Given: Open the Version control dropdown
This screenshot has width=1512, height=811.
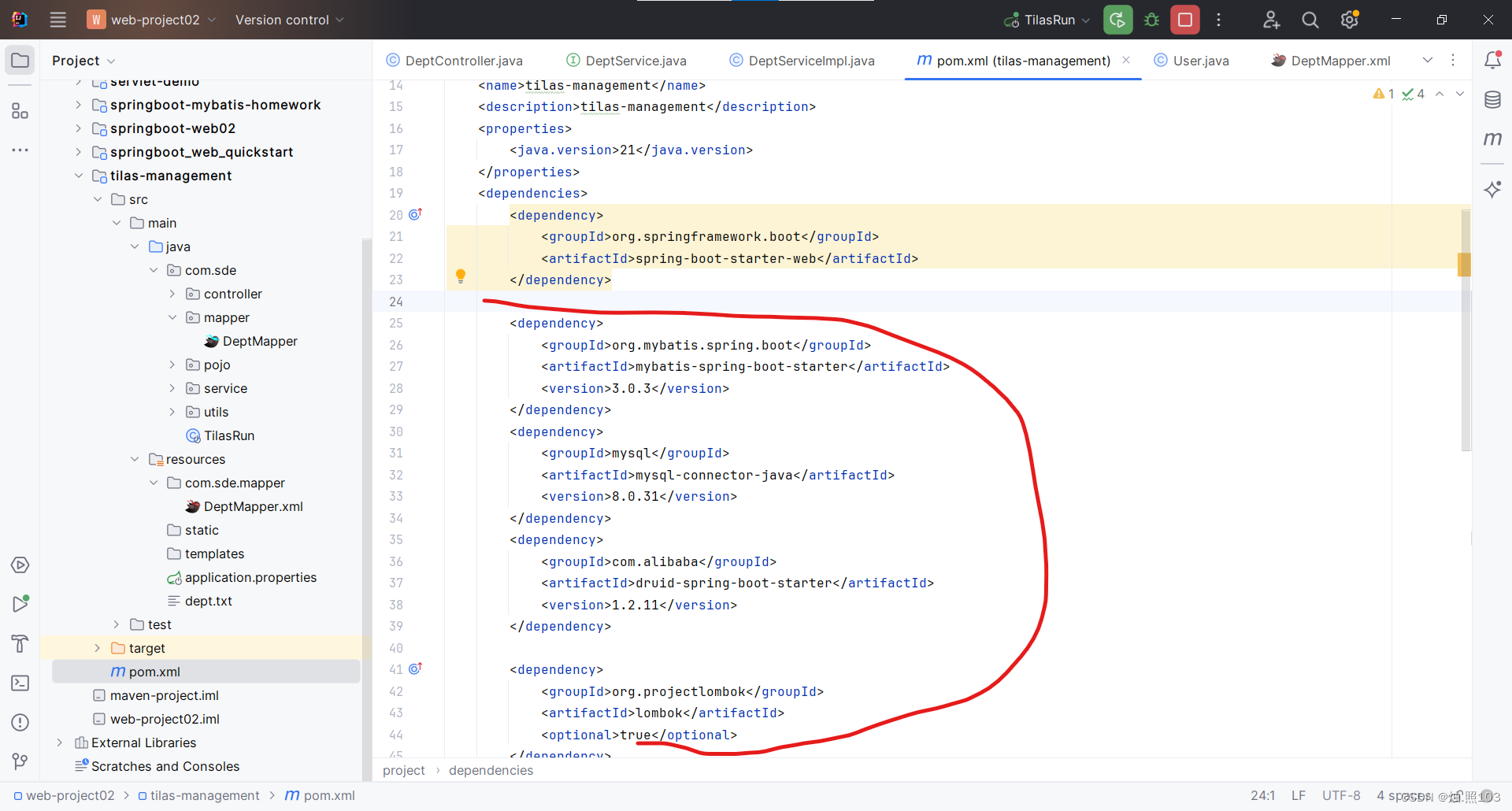Looking at the screenshot, I should point(289,20).
